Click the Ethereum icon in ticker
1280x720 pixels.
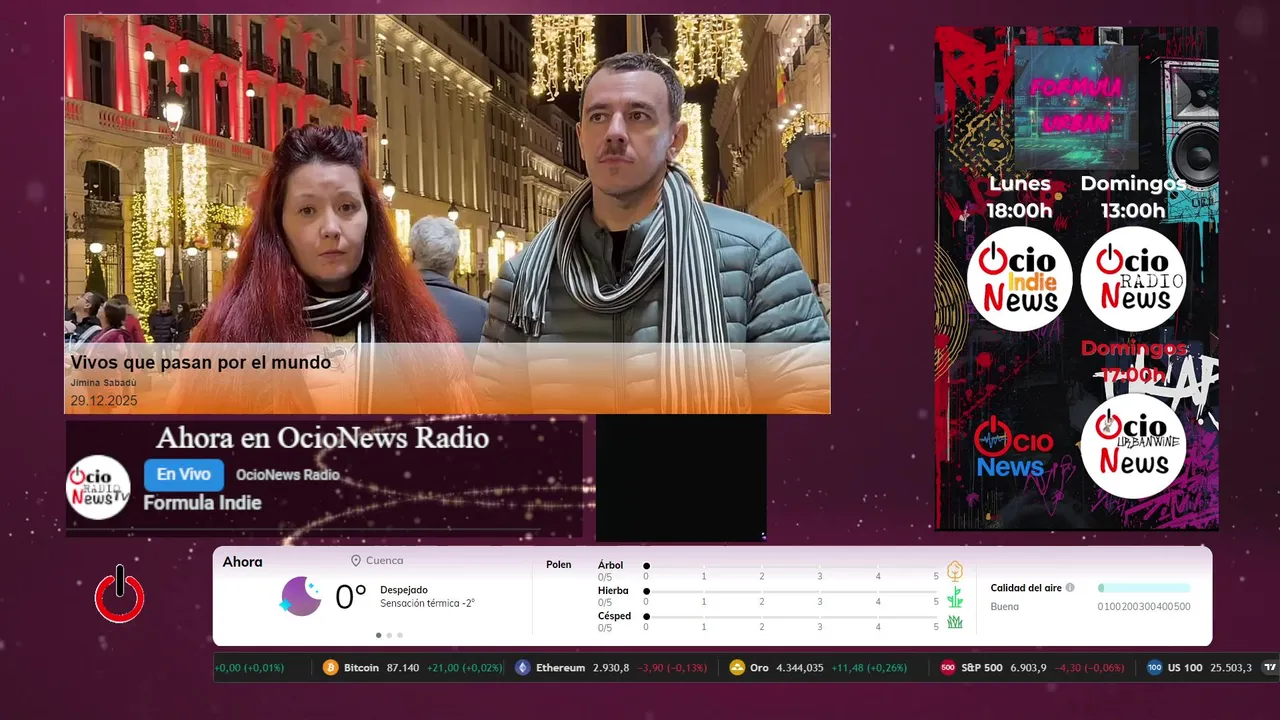523,667
